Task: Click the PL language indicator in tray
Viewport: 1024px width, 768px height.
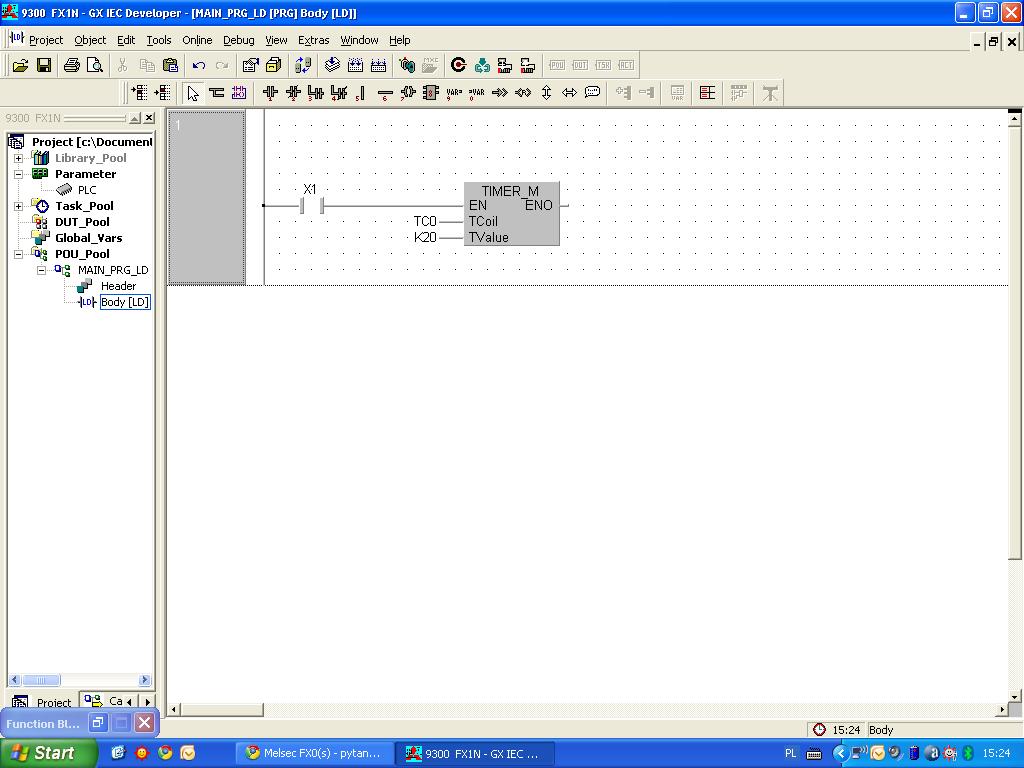Action: pos(790,753)
